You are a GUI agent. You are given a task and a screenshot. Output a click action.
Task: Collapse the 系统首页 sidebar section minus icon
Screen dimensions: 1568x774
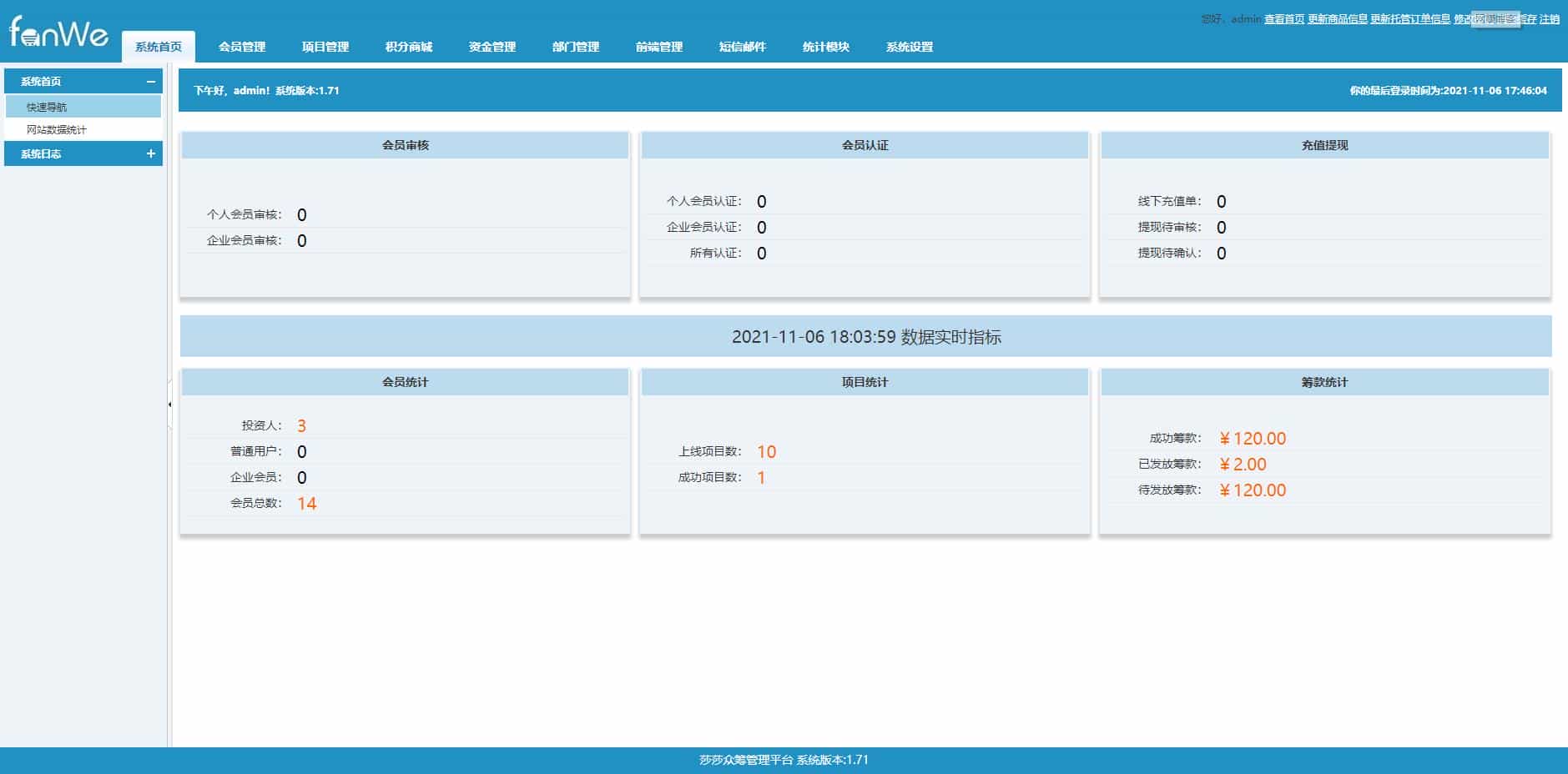[150, 82]
